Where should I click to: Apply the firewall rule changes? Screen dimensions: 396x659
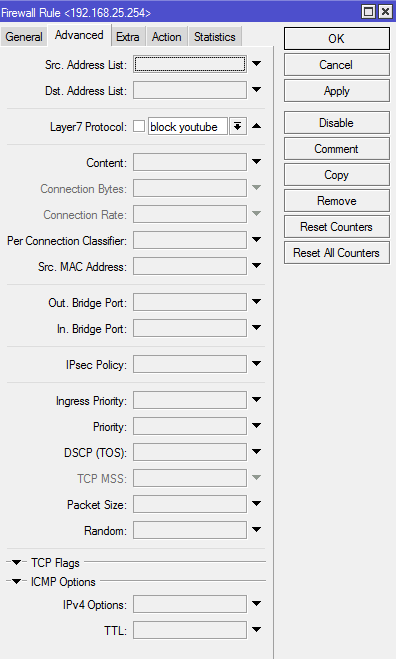(x=336, y=91)
